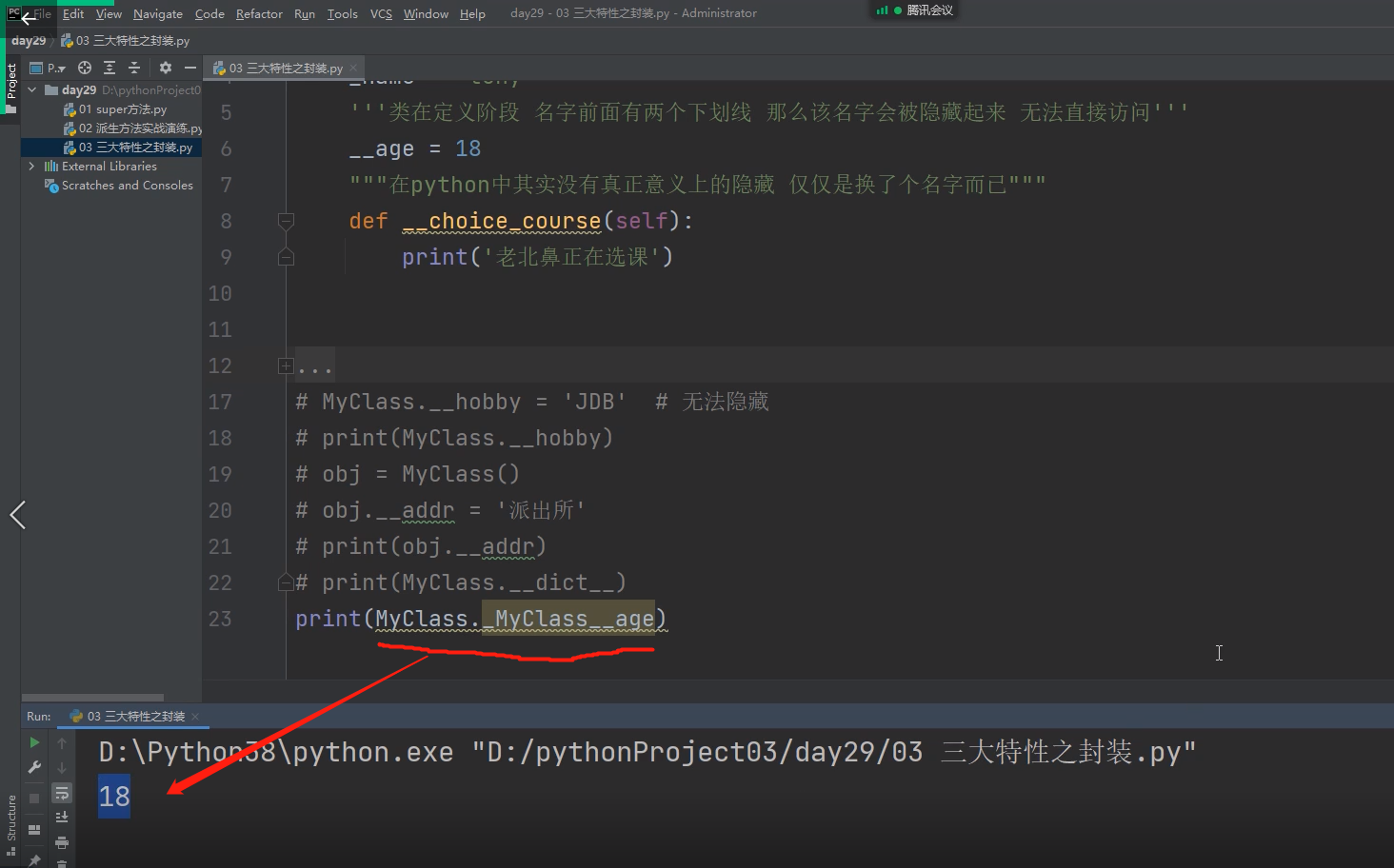This screenshot has height=868, width=1394.
Task: Open Project panel gear options
Action: point(166,68)
